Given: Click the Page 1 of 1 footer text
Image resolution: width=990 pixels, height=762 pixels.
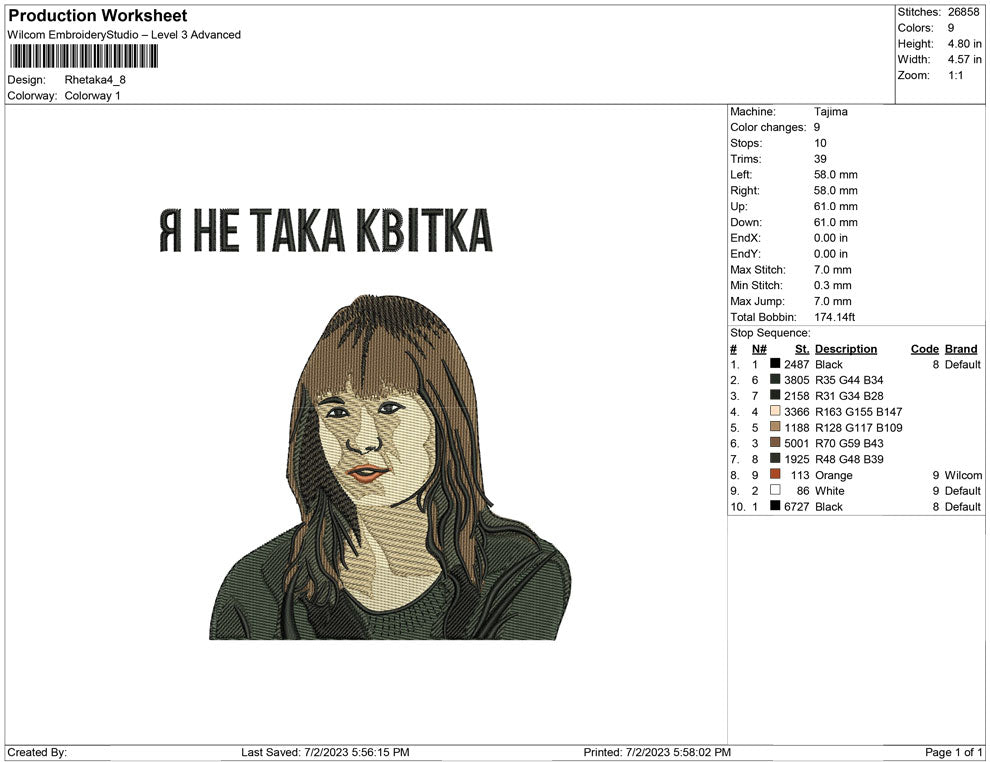Looking at the screenshot, I should (x=954, y=752).
